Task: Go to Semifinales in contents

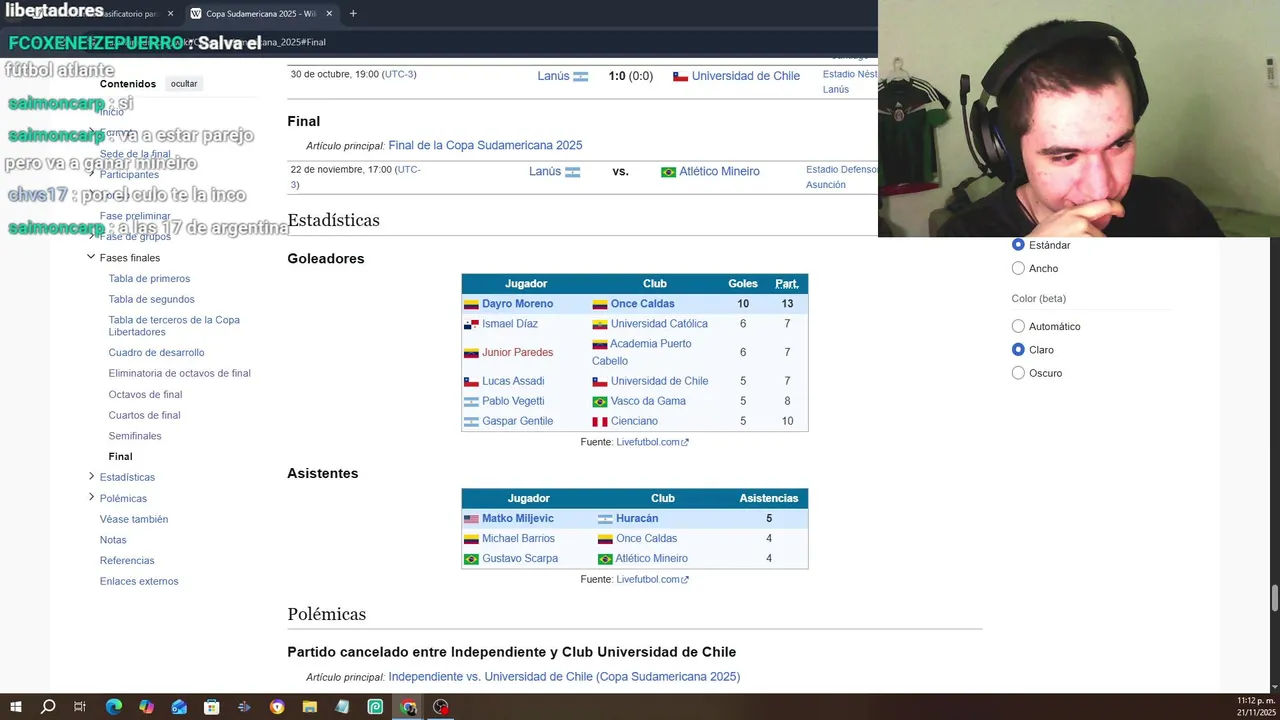Action: point(135,436)
